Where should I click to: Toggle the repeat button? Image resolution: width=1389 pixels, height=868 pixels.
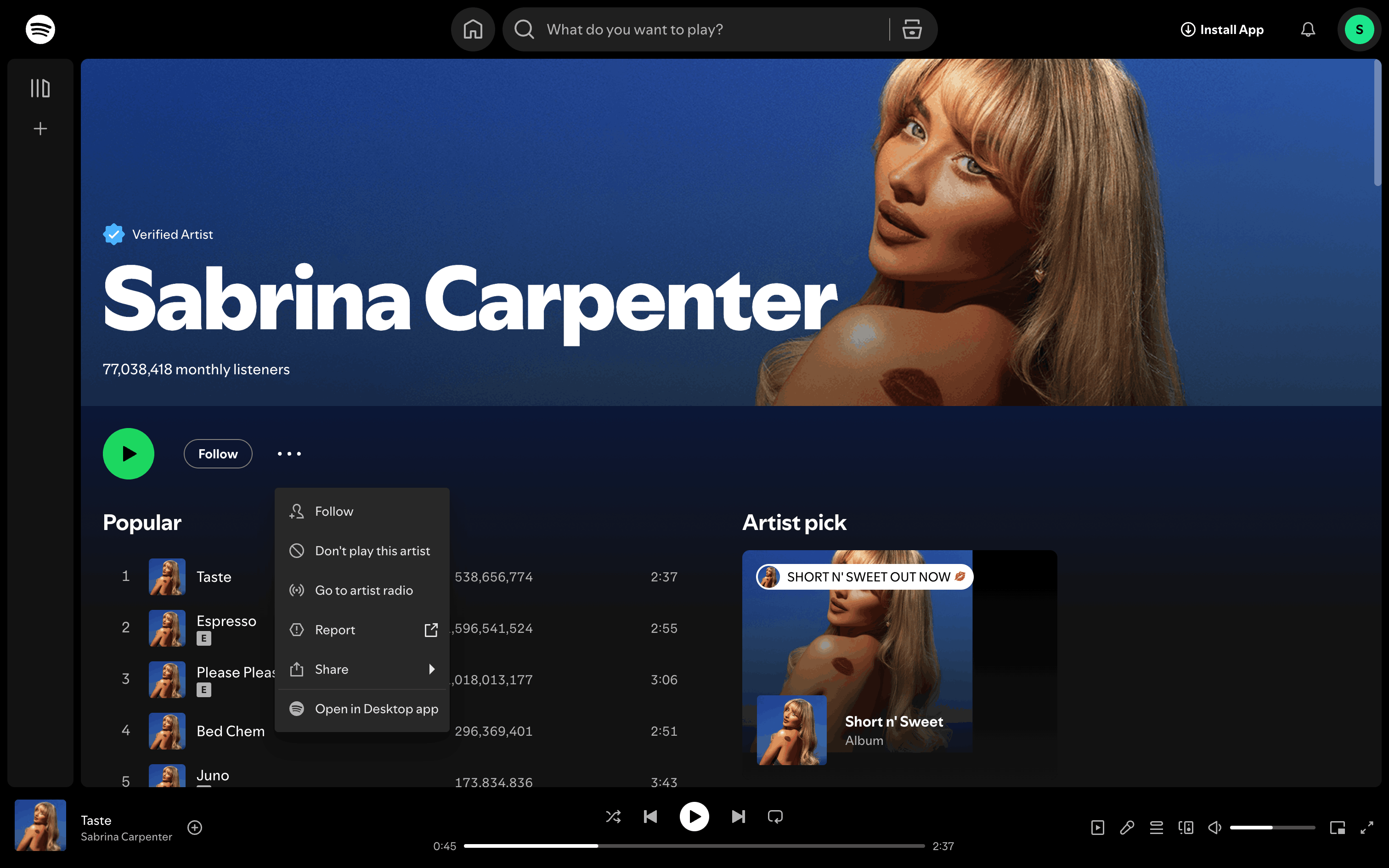[775, 817]
